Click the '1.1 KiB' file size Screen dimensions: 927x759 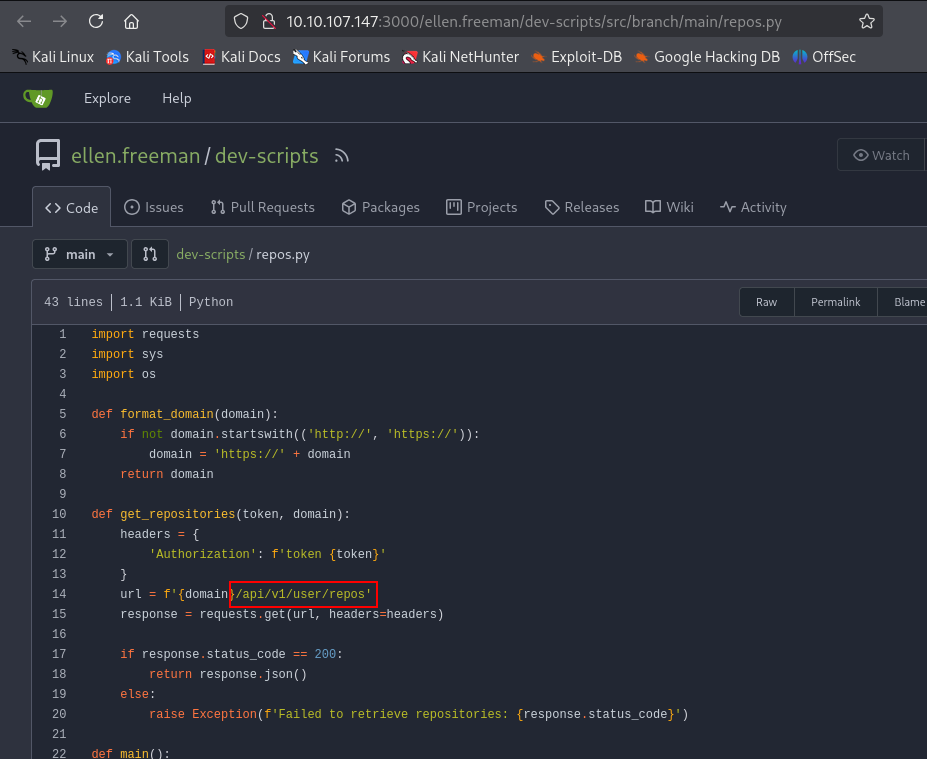click(146, 302)
